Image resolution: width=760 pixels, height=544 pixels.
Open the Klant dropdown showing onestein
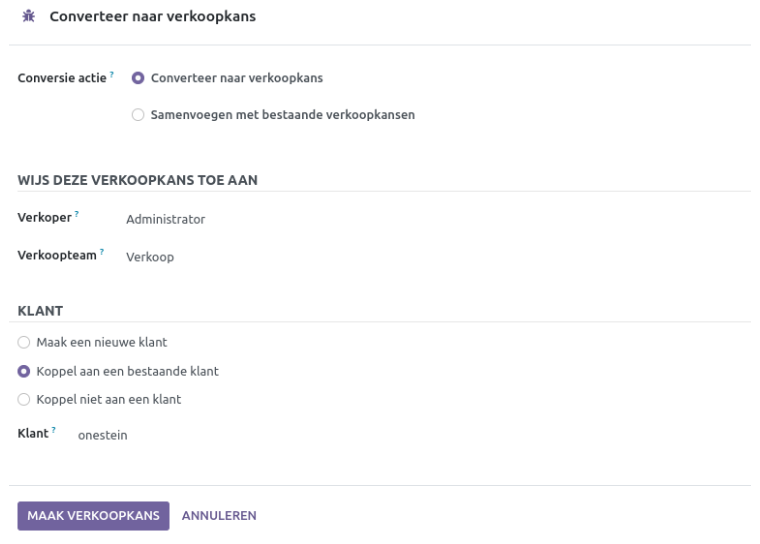tap(103, 435)
